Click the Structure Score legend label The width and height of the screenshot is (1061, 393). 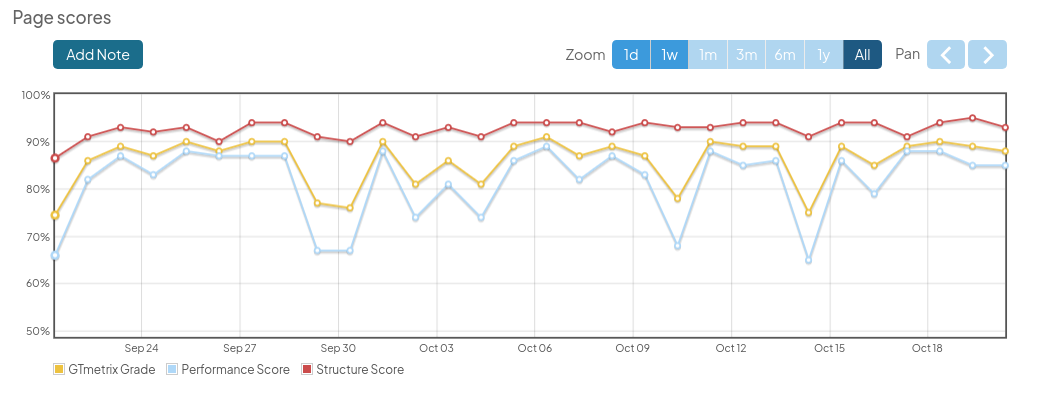360,369
